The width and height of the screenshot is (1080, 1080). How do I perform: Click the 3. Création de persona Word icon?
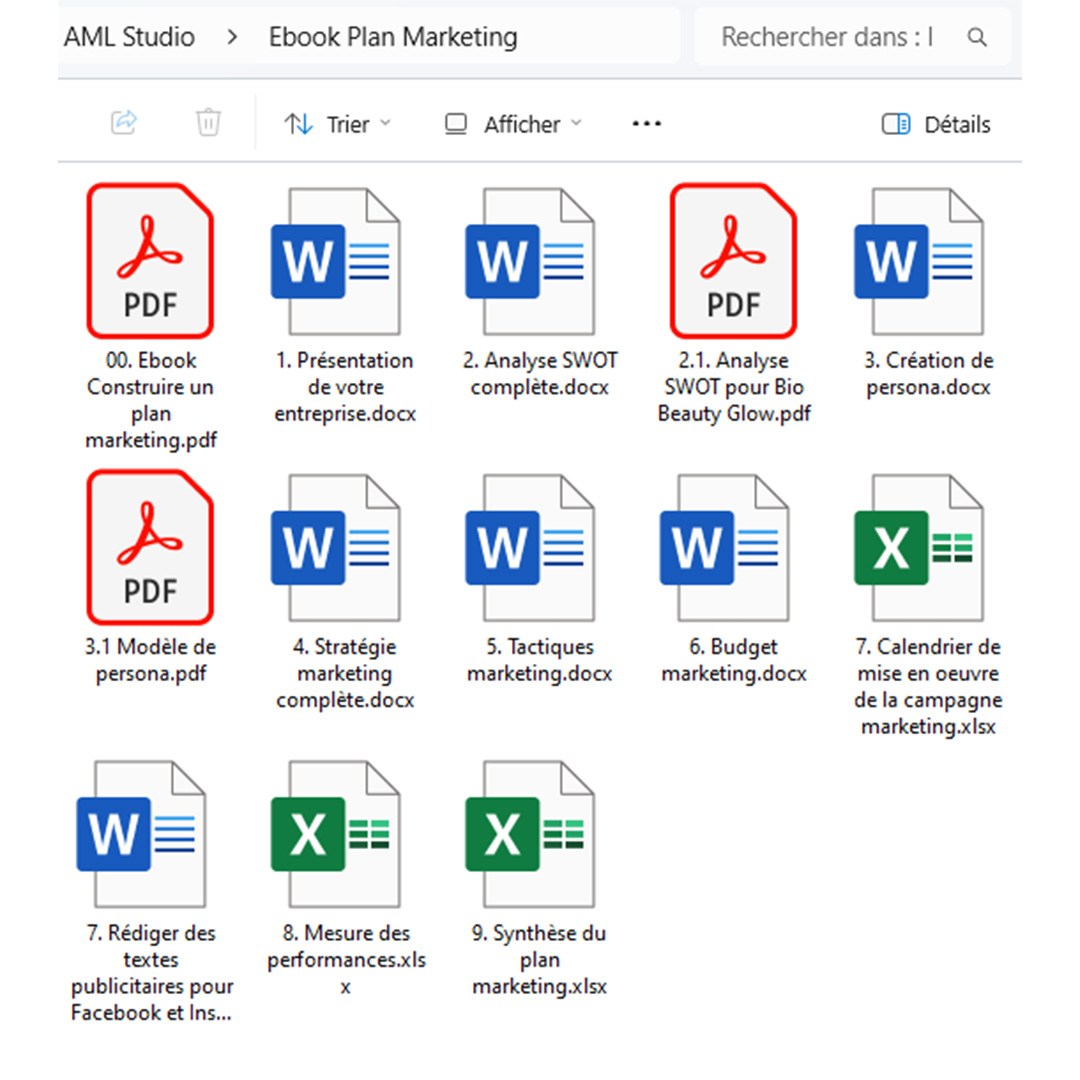919,261
